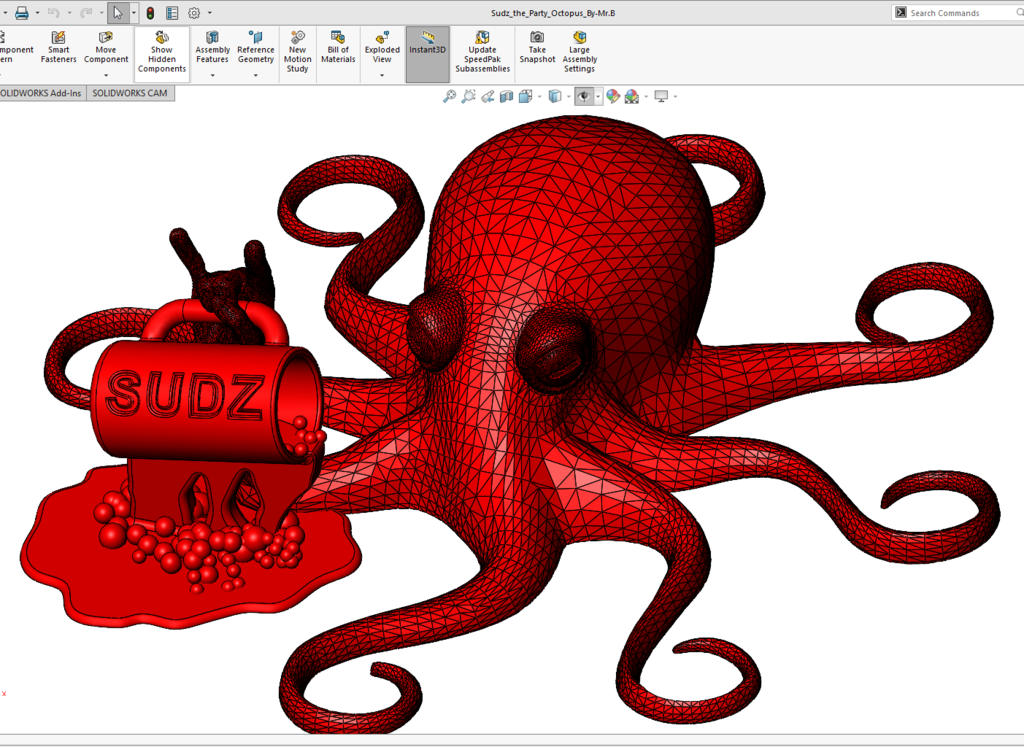Create a New Motion Study
This screenshot has width=1024, height=747.
[x=297, y=50]
